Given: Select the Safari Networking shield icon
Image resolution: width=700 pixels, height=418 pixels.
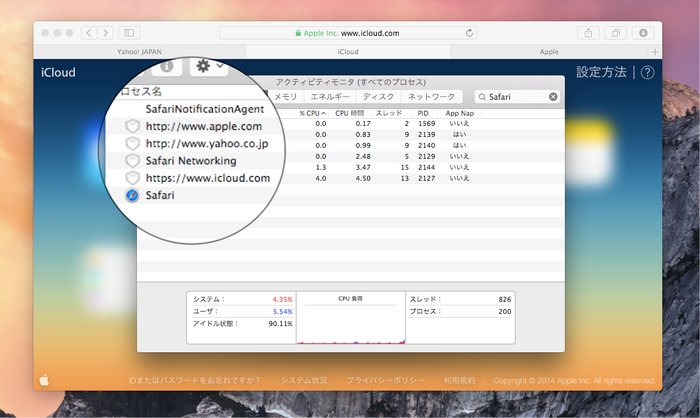Looking at the screenshot, I should coord(132,161).
